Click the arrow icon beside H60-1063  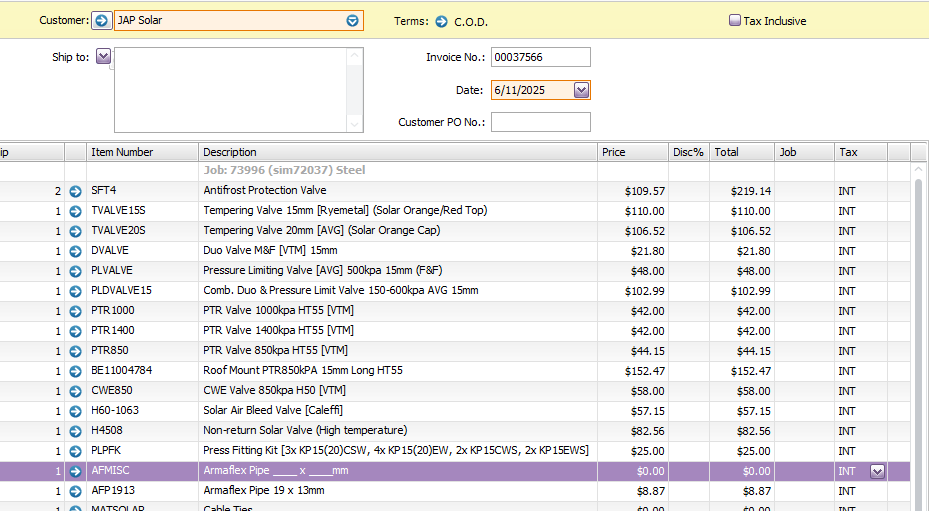(x=75, y=411)
